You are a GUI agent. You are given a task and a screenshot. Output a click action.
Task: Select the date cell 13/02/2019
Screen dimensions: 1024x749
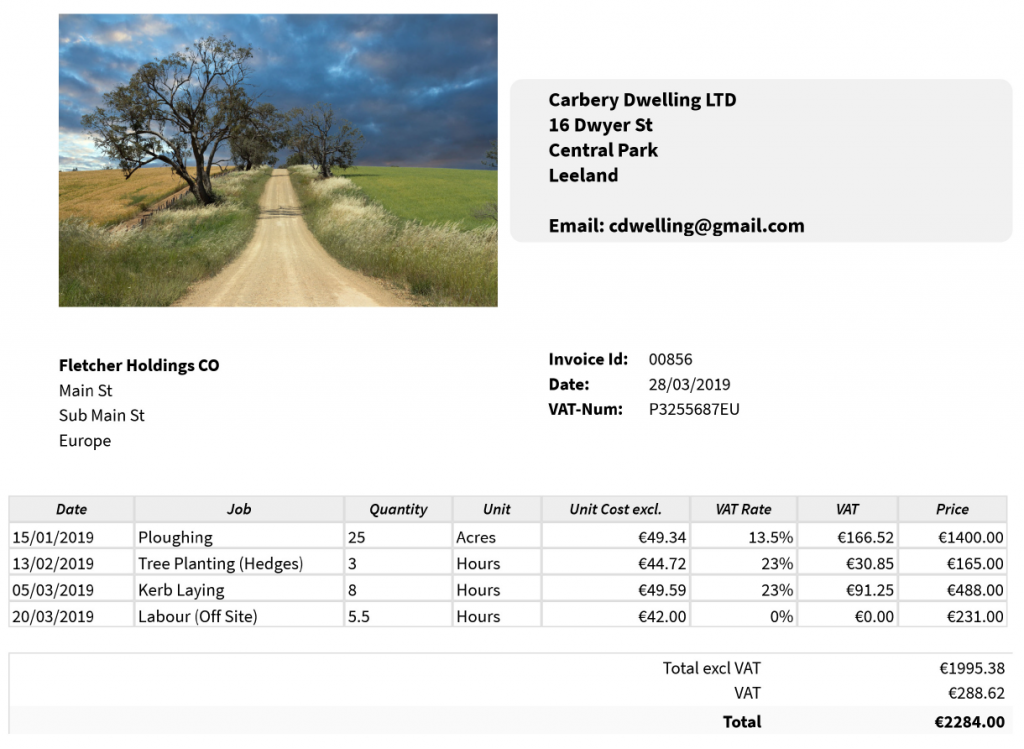71,563
